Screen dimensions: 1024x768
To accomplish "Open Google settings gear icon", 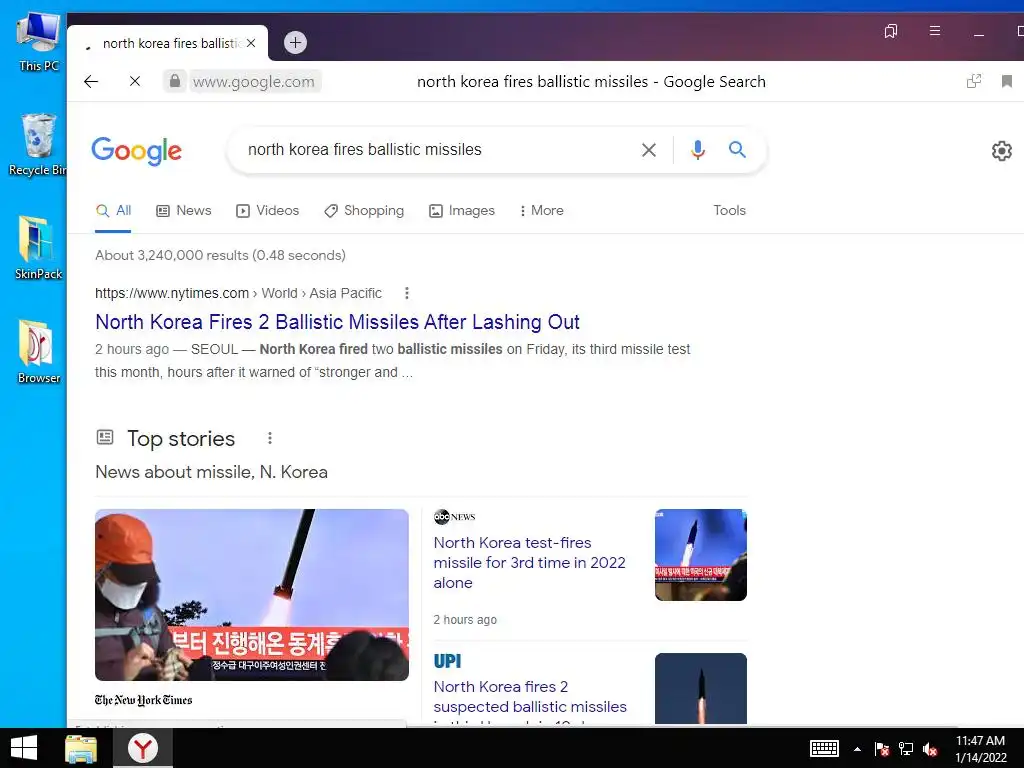I will coord(1002,151).
